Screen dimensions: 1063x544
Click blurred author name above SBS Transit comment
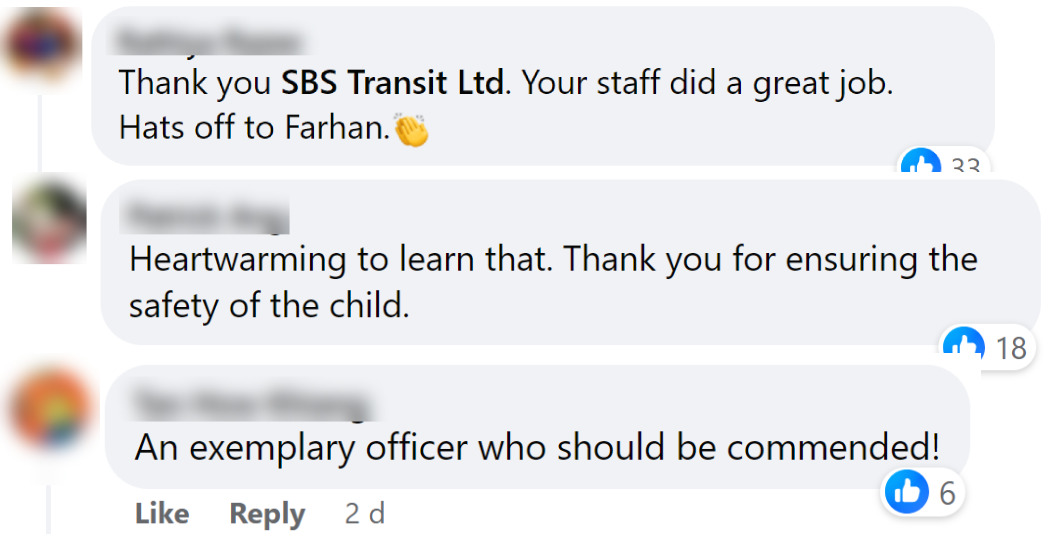209,41
